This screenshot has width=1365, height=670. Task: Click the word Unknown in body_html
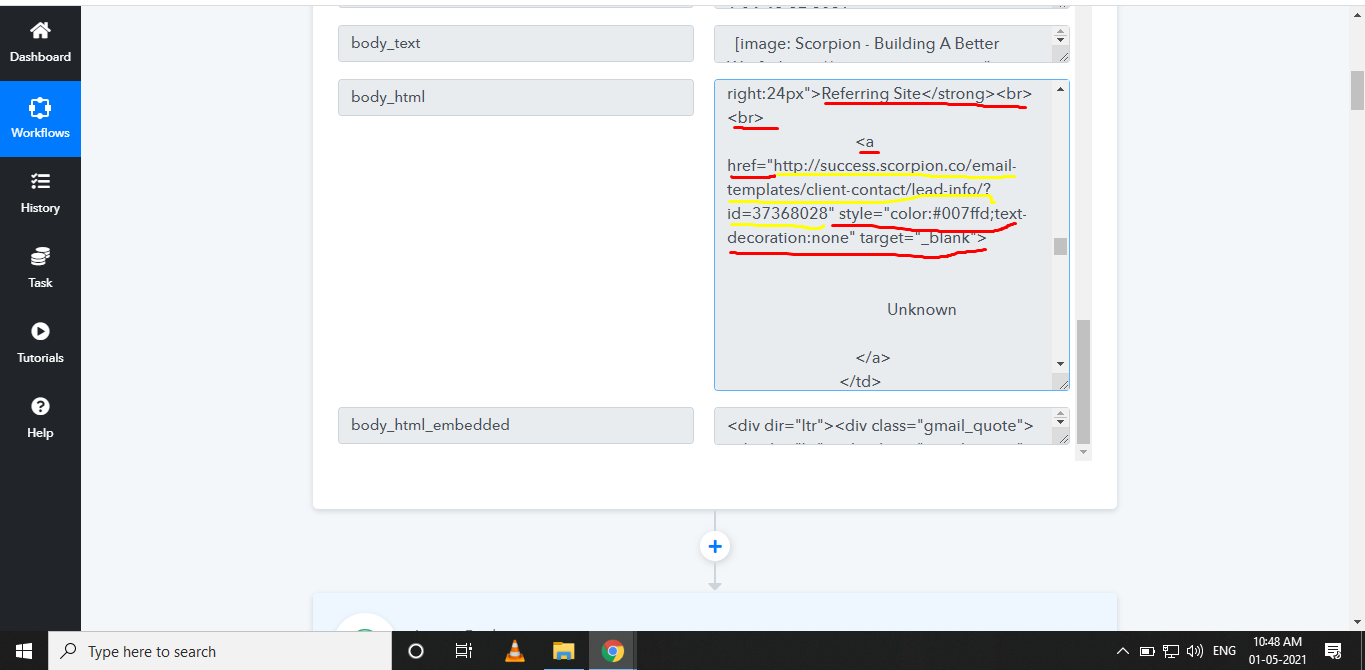pyautogui.click(x=922, y=310)
